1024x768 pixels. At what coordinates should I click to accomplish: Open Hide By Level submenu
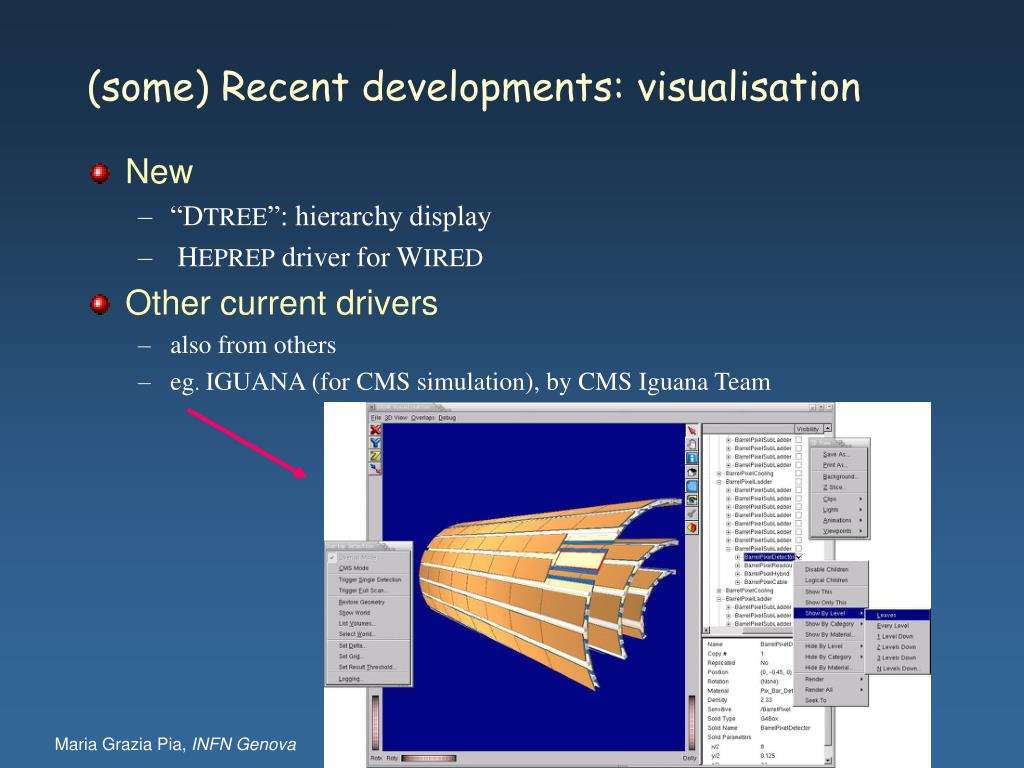click(x=831, y=646)
